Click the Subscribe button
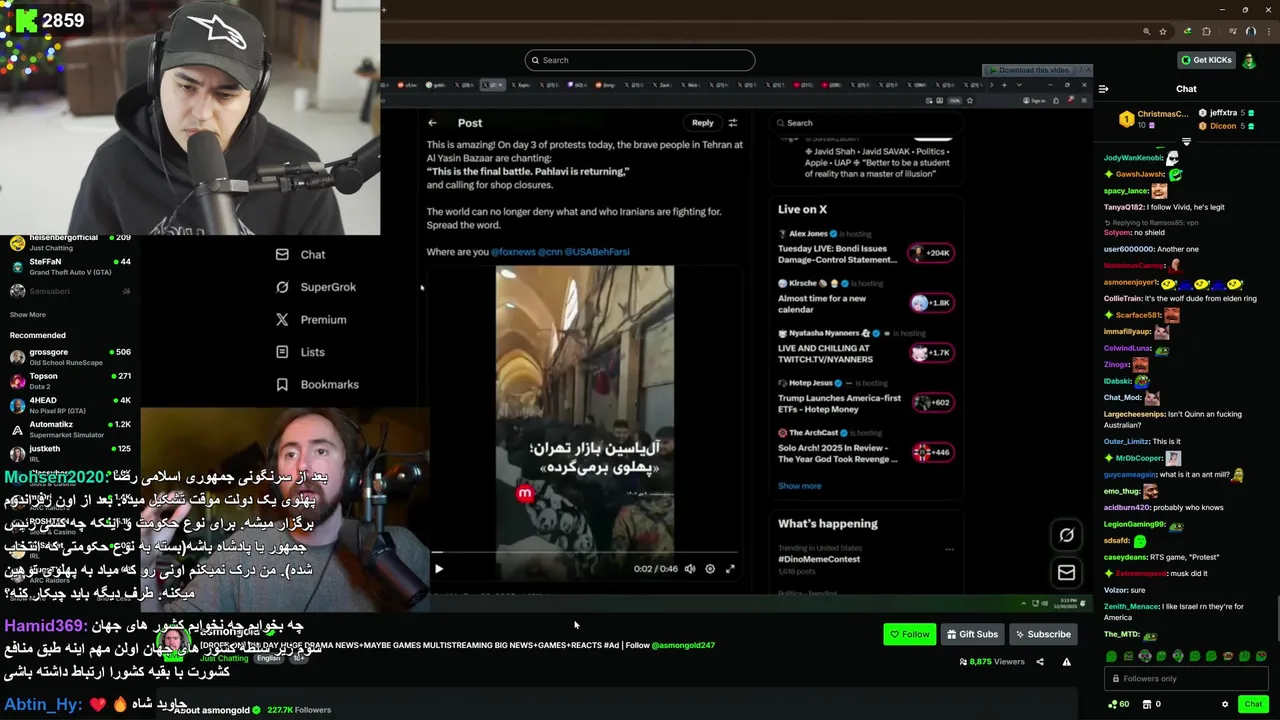The image size is (1280, 720). point(1042,634)
